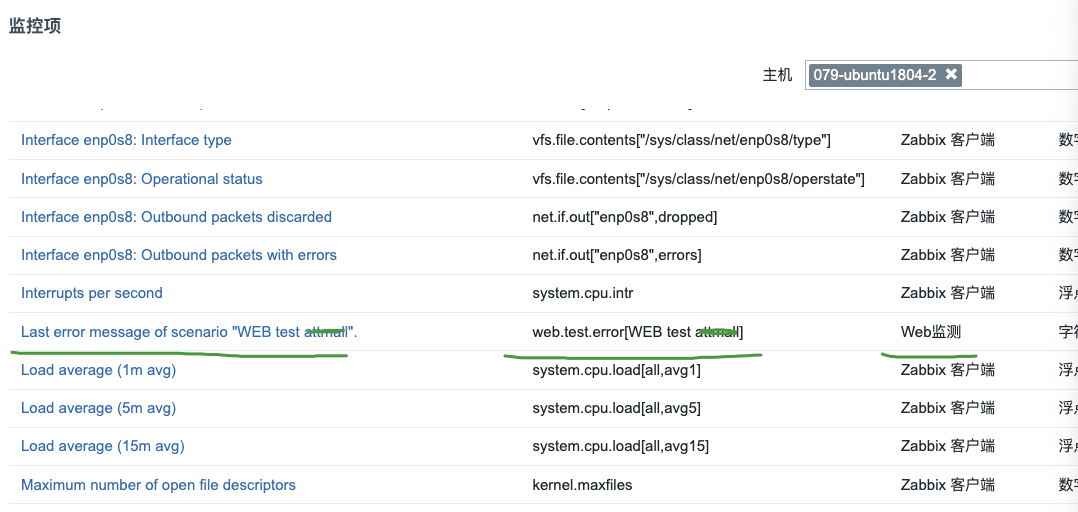Click the system.cpu.load[all,avg5] key cell
Image resolution: width=1078 pixels, height=512 pixels.
pyautogui.click(x=617, y=408)
